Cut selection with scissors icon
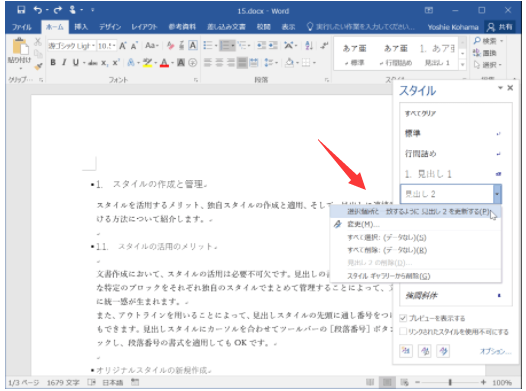The height and width of the screenshot is (391, 526). (x=38, y=42)
